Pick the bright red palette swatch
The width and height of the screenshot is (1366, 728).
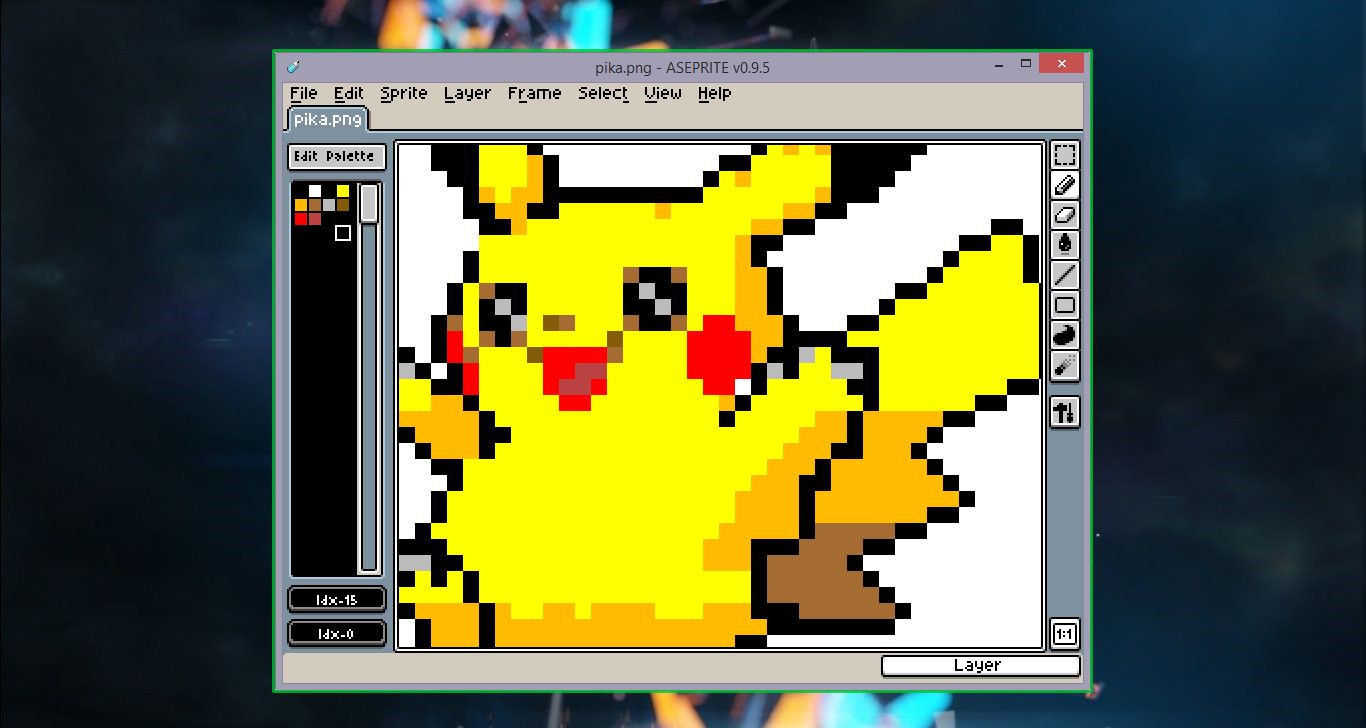(x=301, y=219)
